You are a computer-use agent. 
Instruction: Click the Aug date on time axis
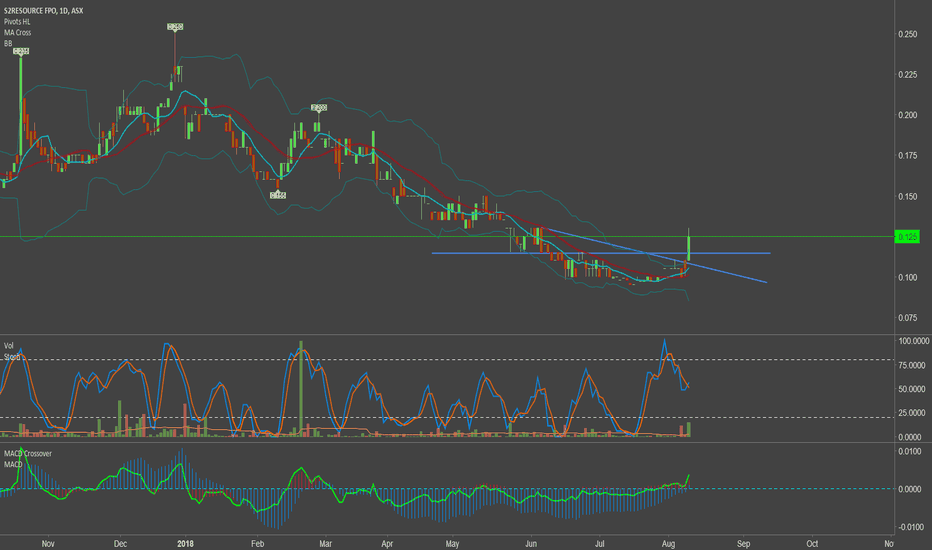coord(668,543)
